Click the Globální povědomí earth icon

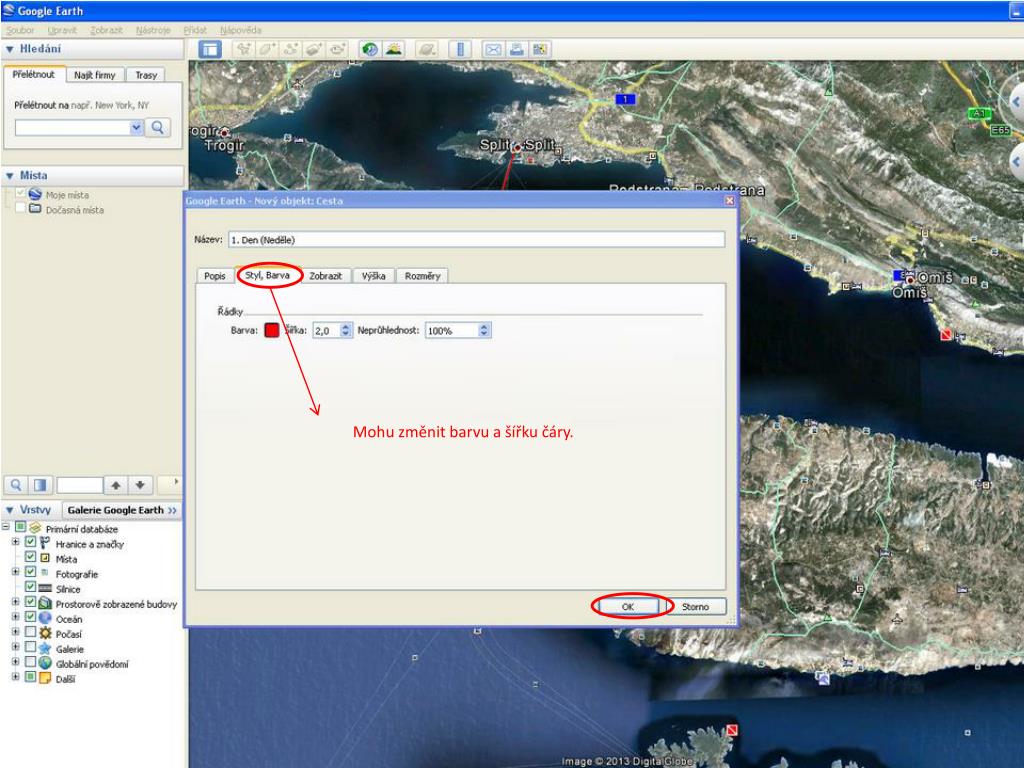point(45,664)
